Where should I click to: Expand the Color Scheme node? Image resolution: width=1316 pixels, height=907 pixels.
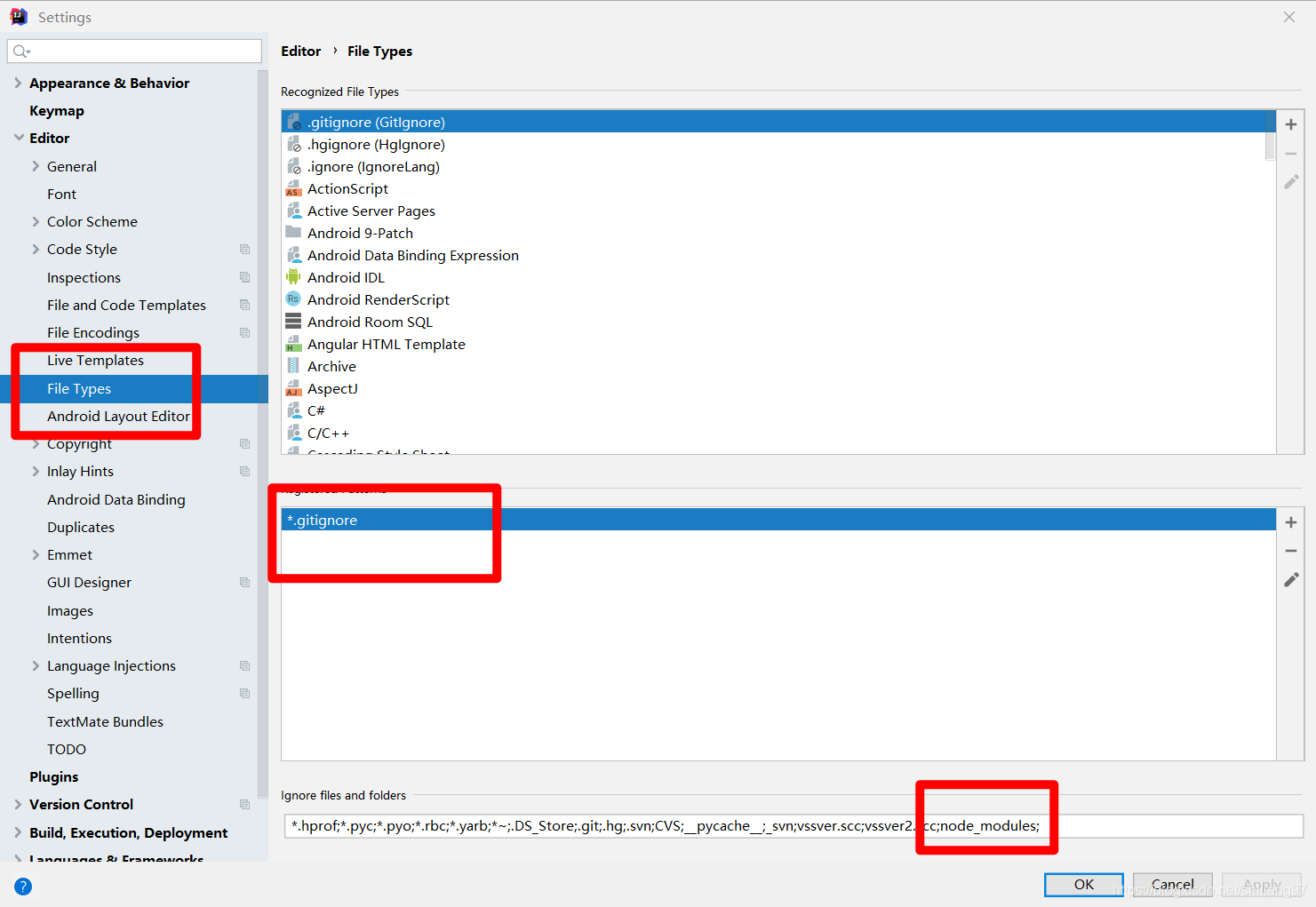pyautogui.click(x=36, y=221)
